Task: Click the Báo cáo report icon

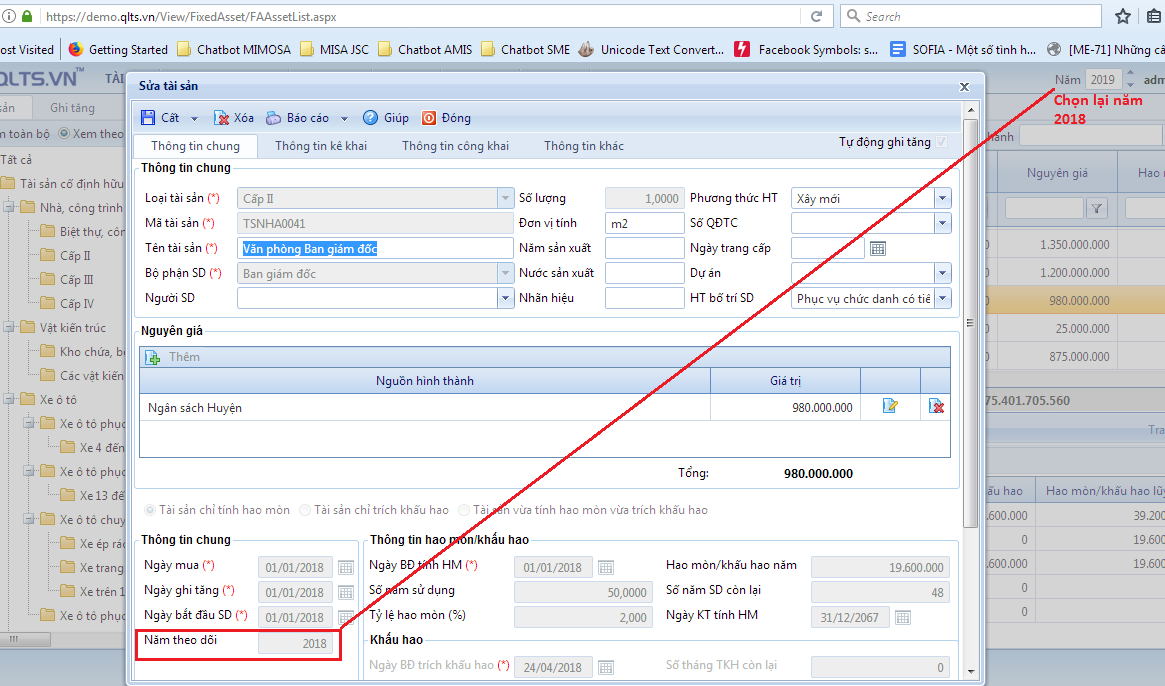Action: [x=273, y=117]
